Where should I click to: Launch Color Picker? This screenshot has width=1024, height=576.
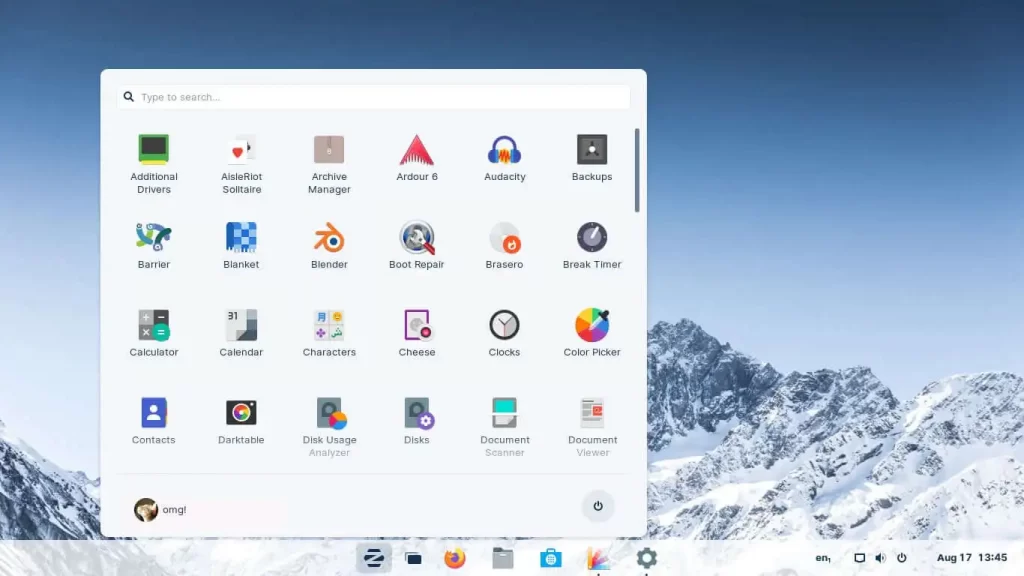point(592,333)
